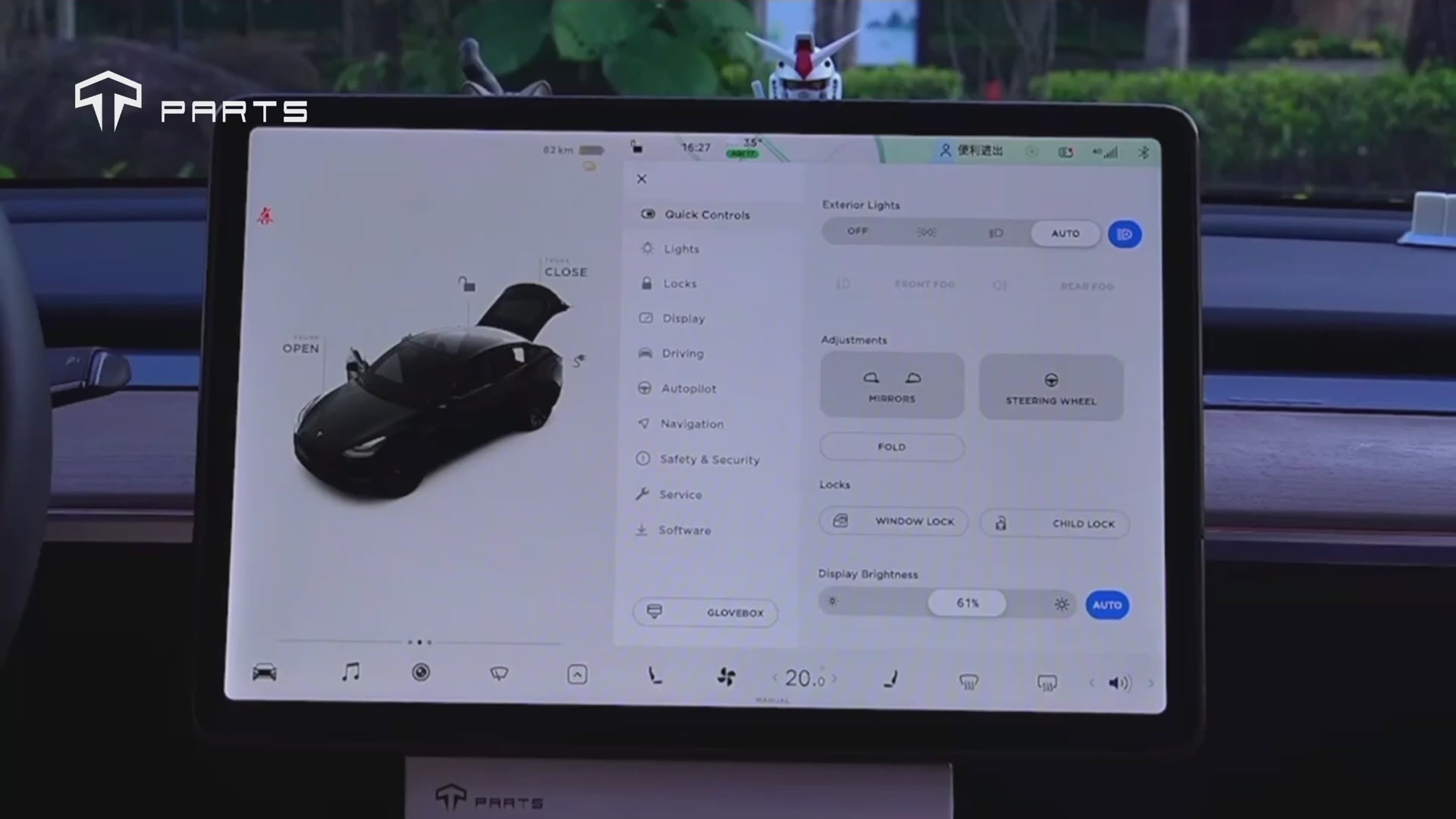The height and width of the screenshot is (819, 1456).
Task: Open the Lights settings menu
Action: pyautogui.click(x=681, y=248)
